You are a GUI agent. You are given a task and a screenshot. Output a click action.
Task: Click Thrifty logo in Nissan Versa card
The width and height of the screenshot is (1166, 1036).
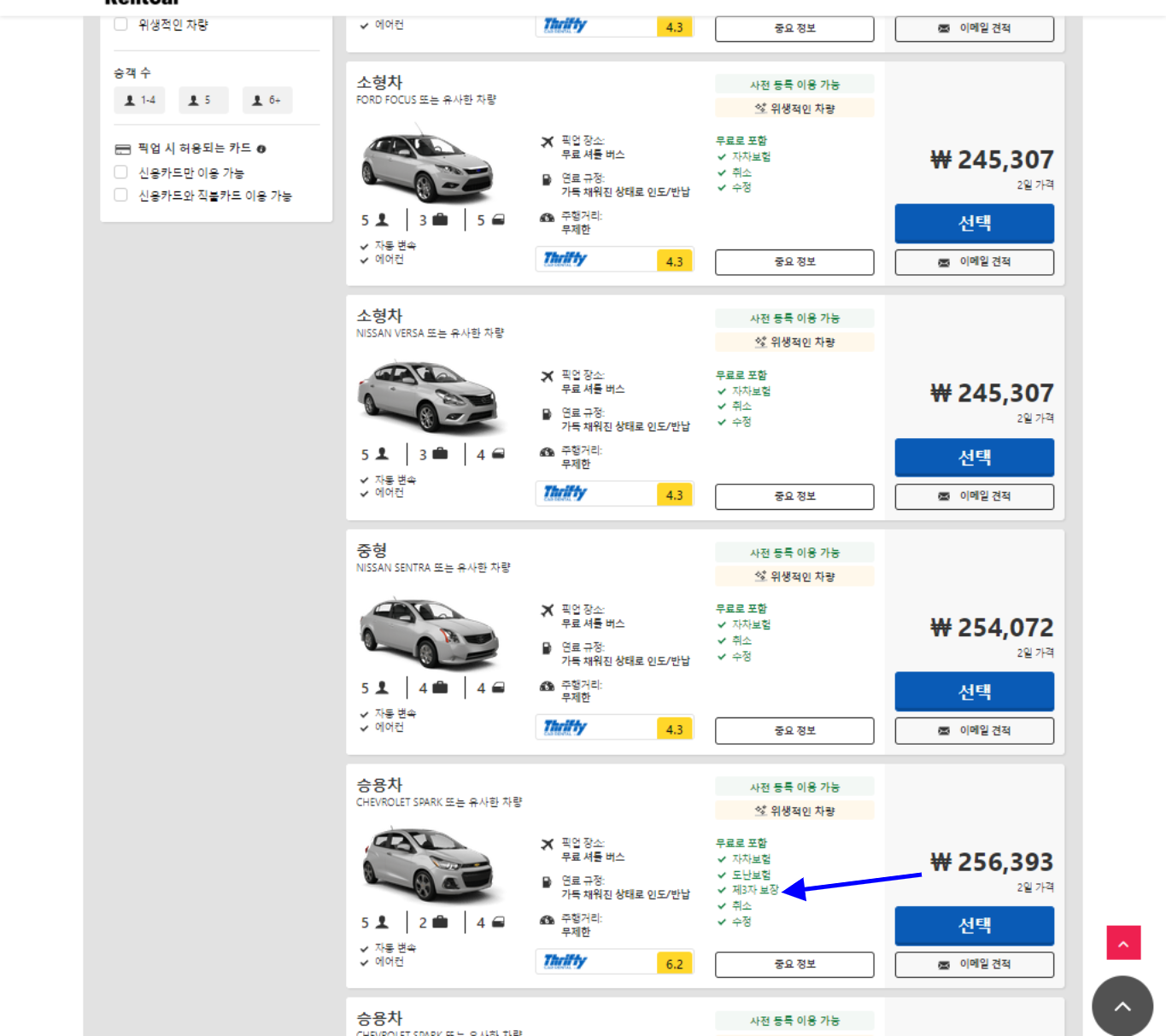565,493
